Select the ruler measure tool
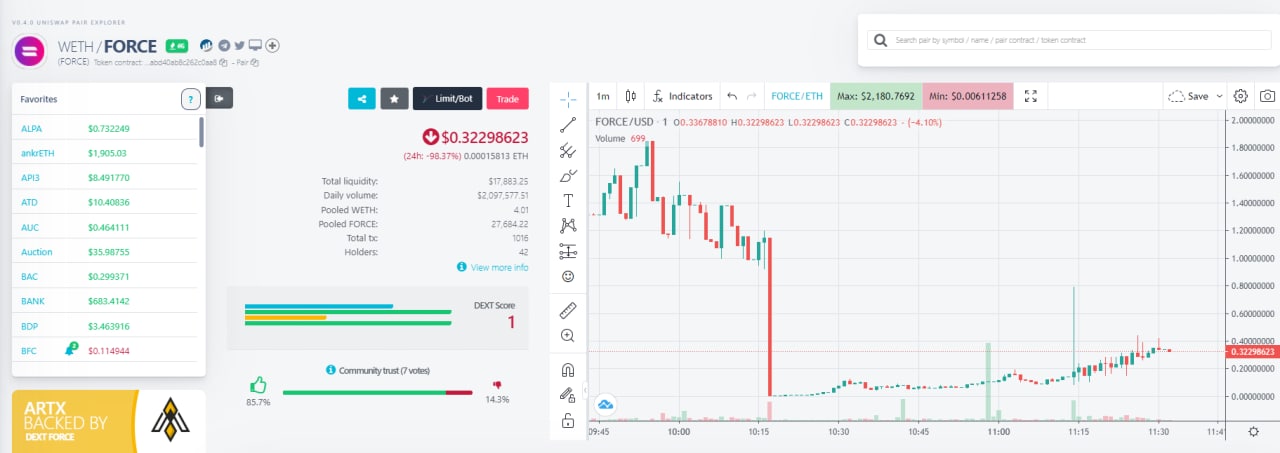 click(x=568, y=309)
